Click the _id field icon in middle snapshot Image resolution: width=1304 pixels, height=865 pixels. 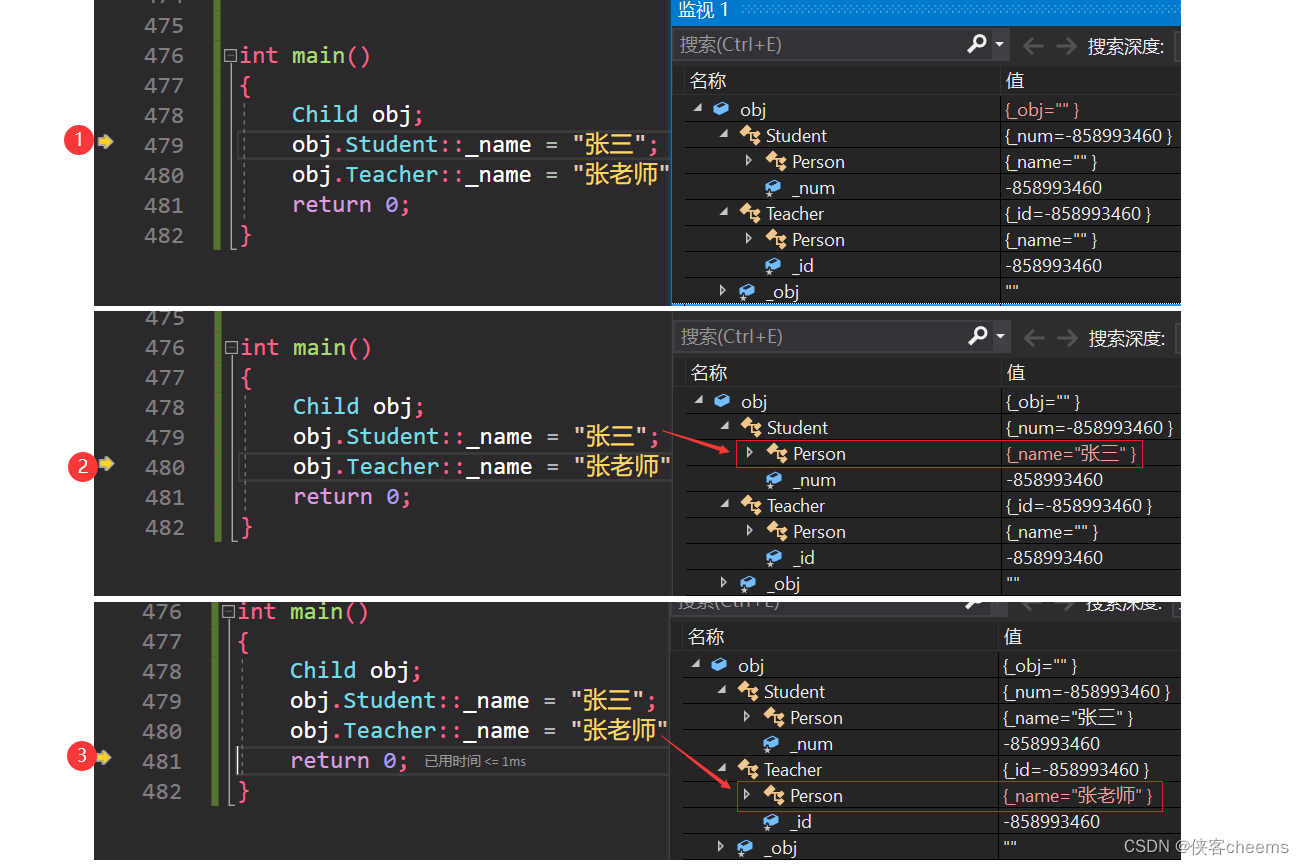click(774, 557)
